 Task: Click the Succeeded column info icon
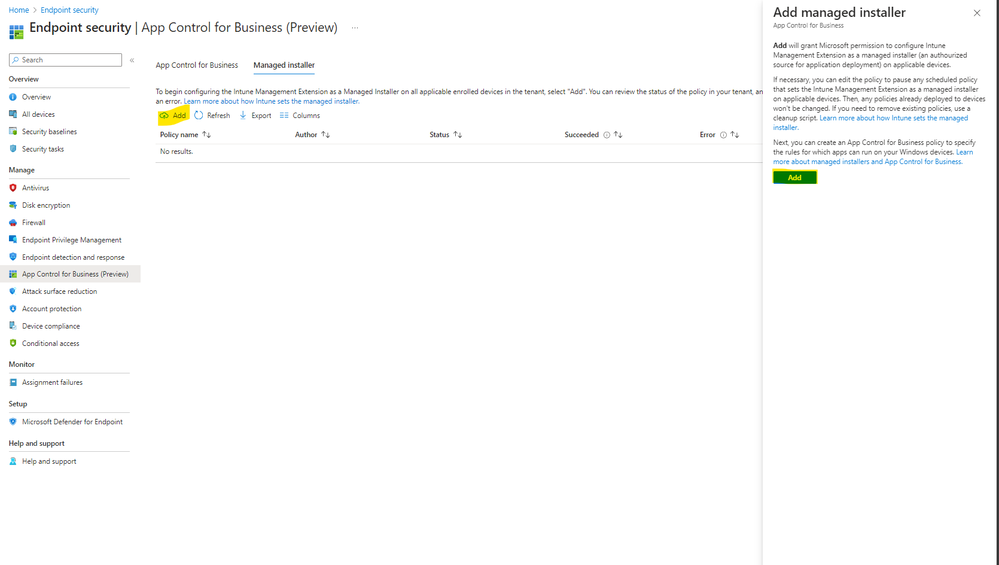(607, 135)
